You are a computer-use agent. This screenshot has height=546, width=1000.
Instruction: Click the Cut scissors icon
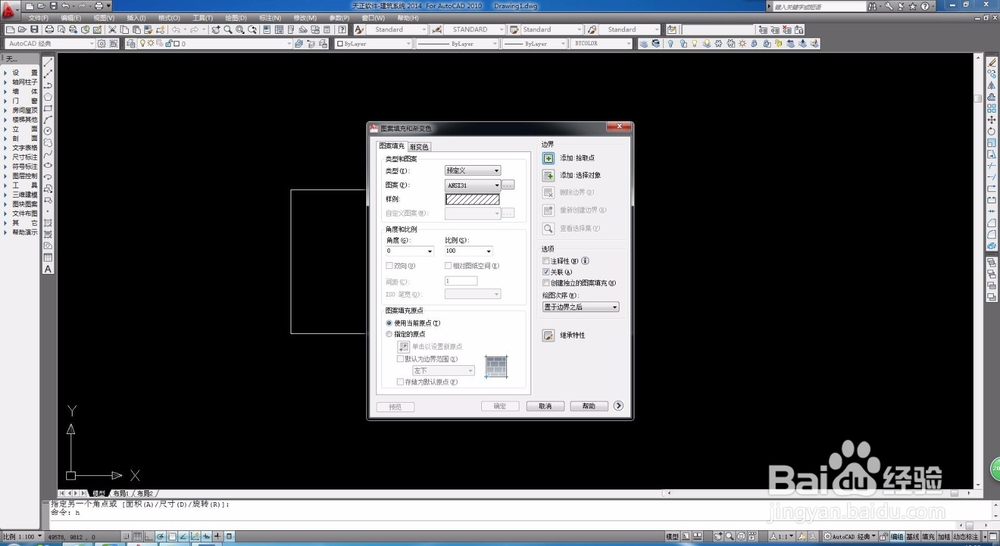click(112, 29)
